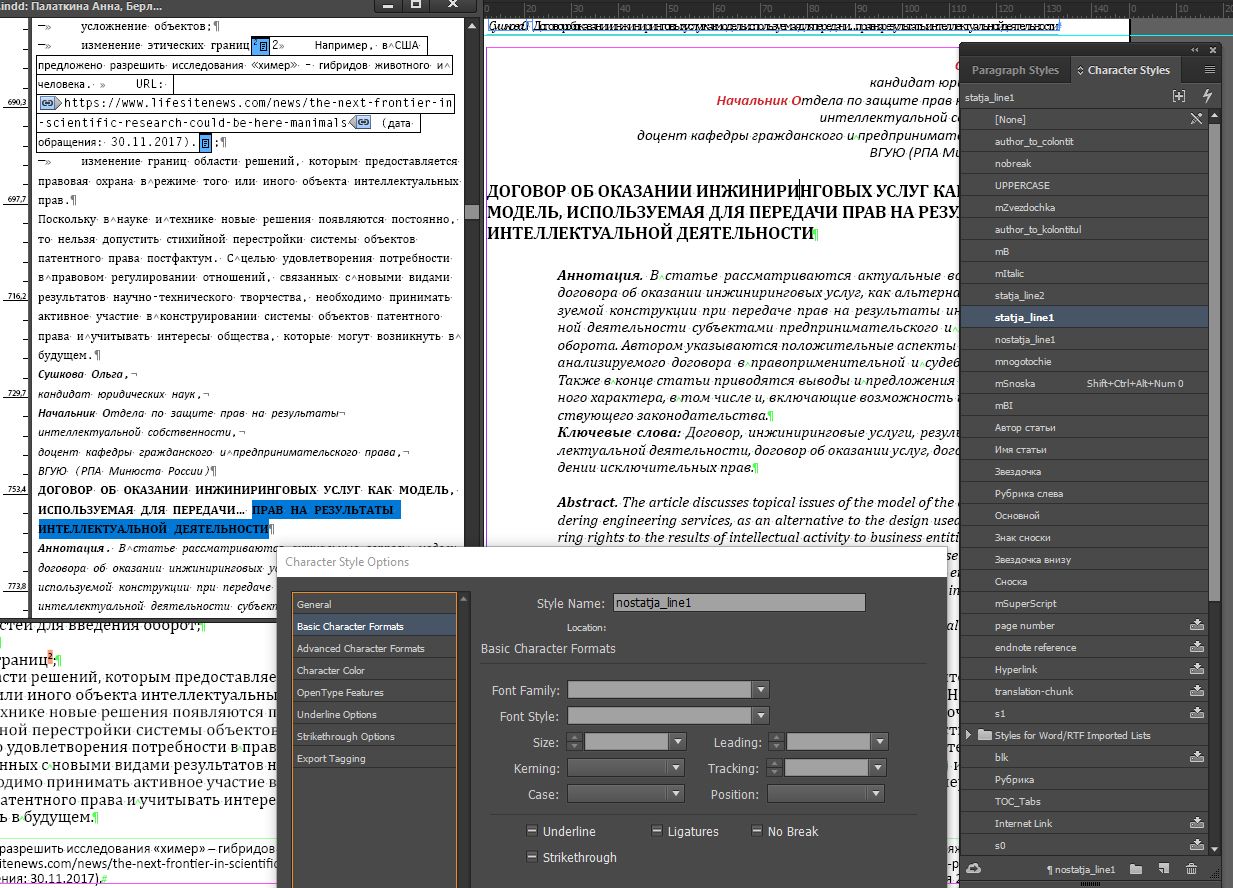
Task: Expand Styles for Word/RTF Imported Lists group
Action: tap(968, 735)
